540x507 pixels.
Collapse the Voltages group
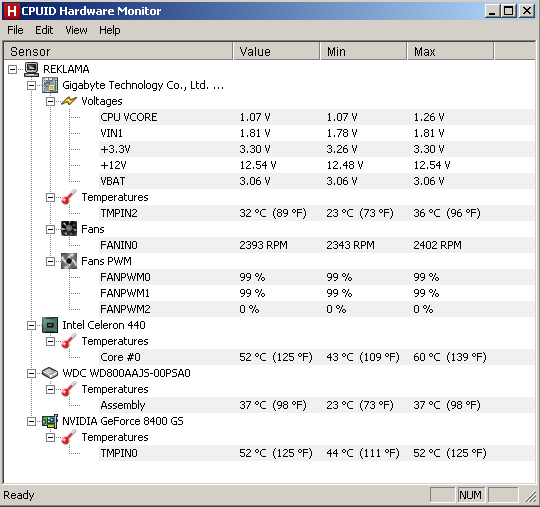(50, 101)
